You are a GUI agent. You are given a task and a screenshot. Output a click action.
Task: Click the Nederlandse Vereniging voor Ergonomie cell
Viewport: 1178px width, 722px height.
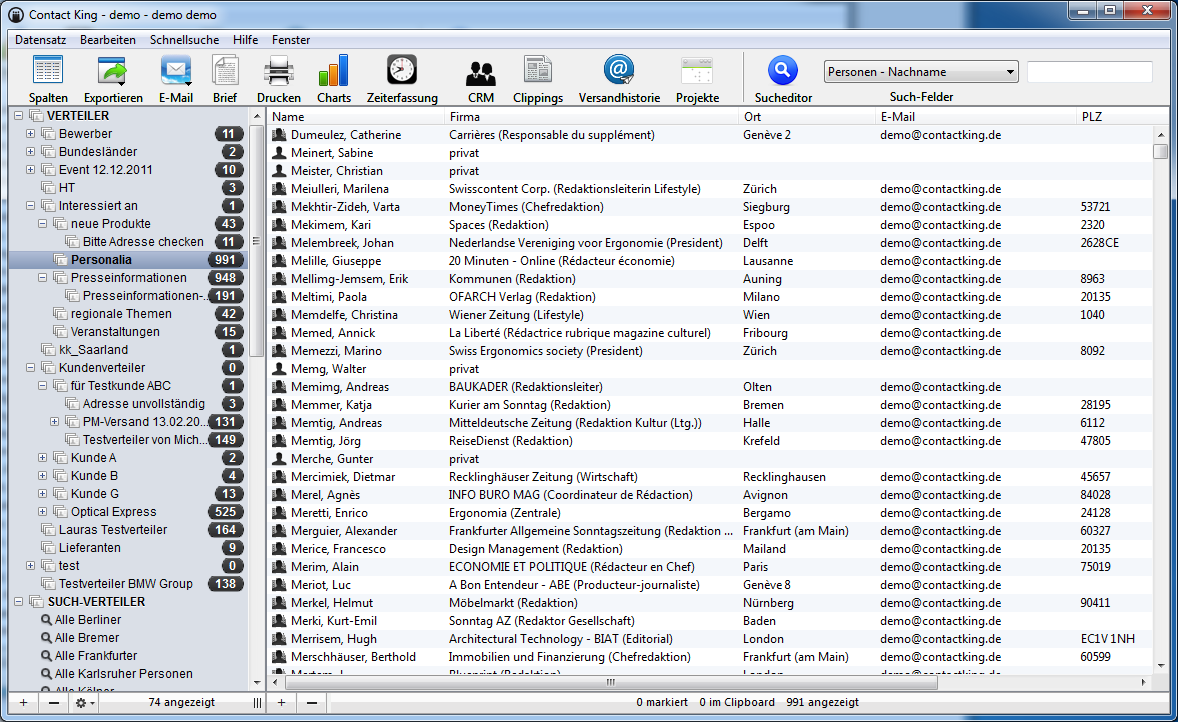(x=585, y=243)
